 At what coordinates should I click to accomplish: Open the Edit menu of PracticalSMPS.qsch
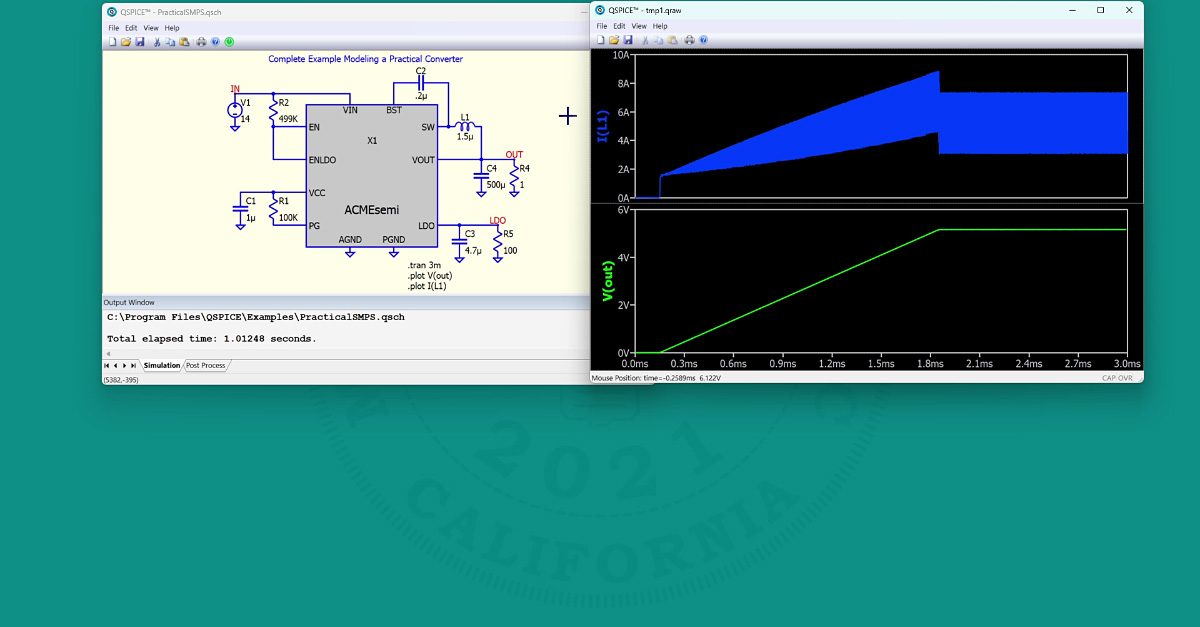point(130,27)
